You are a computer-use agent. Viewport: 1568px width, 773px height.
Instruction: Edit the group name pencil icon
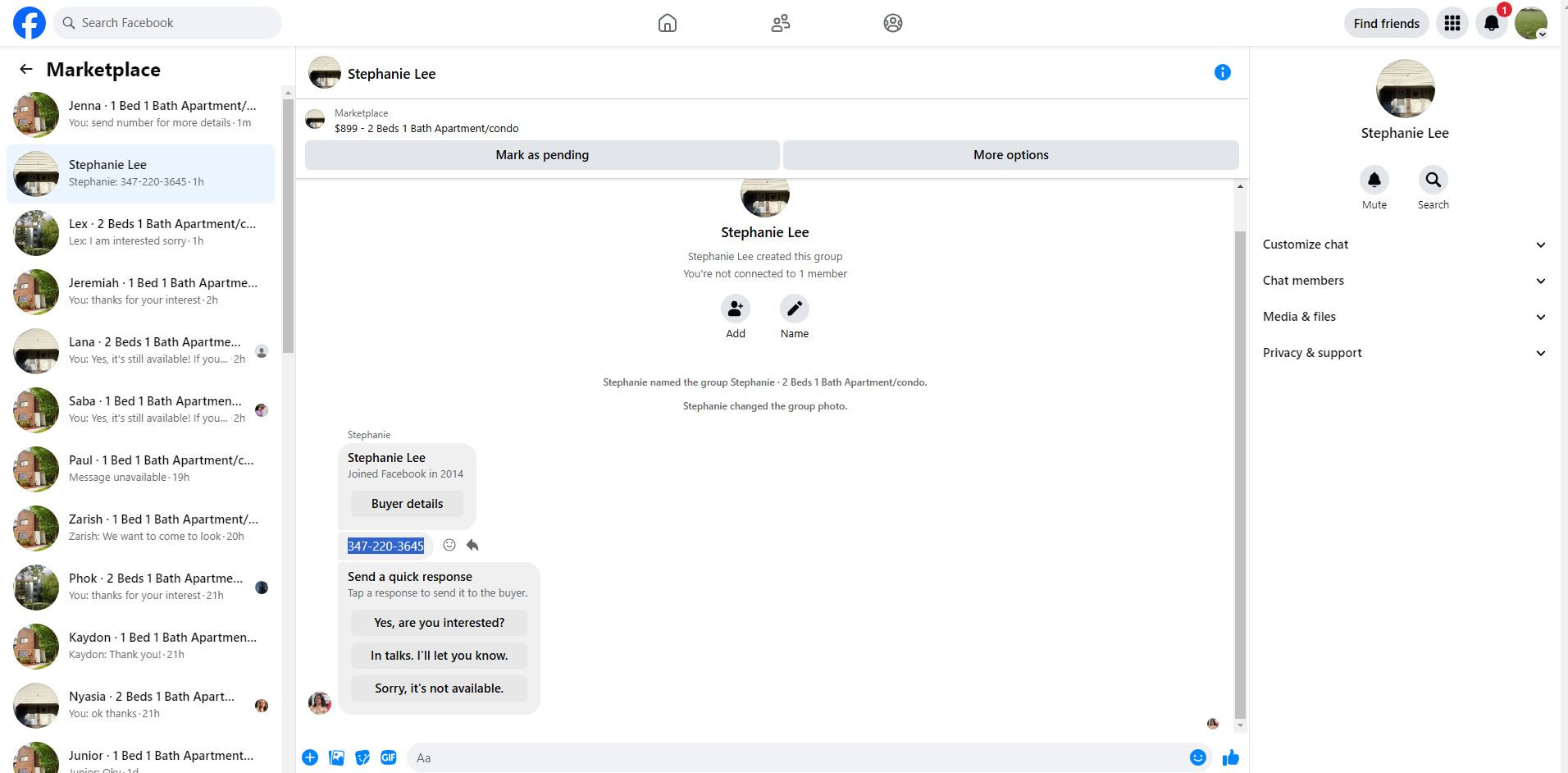coord(795,309)
